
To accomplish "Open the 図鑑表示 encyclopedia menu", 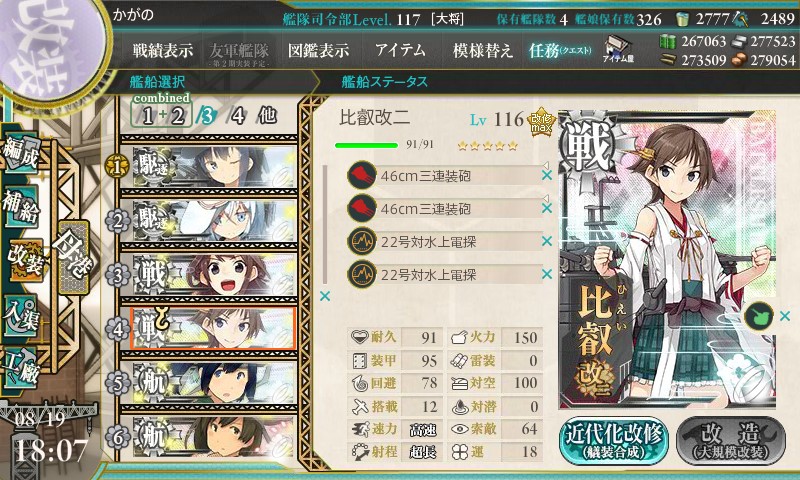I will point(318,50).
